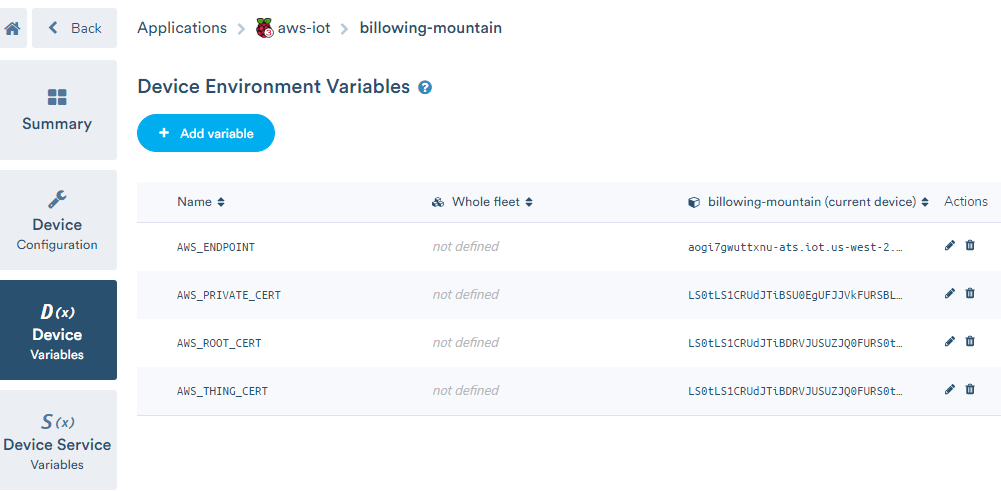Click the home icon button
This screenshot has height=491, width=1001.
coord(12,28)
